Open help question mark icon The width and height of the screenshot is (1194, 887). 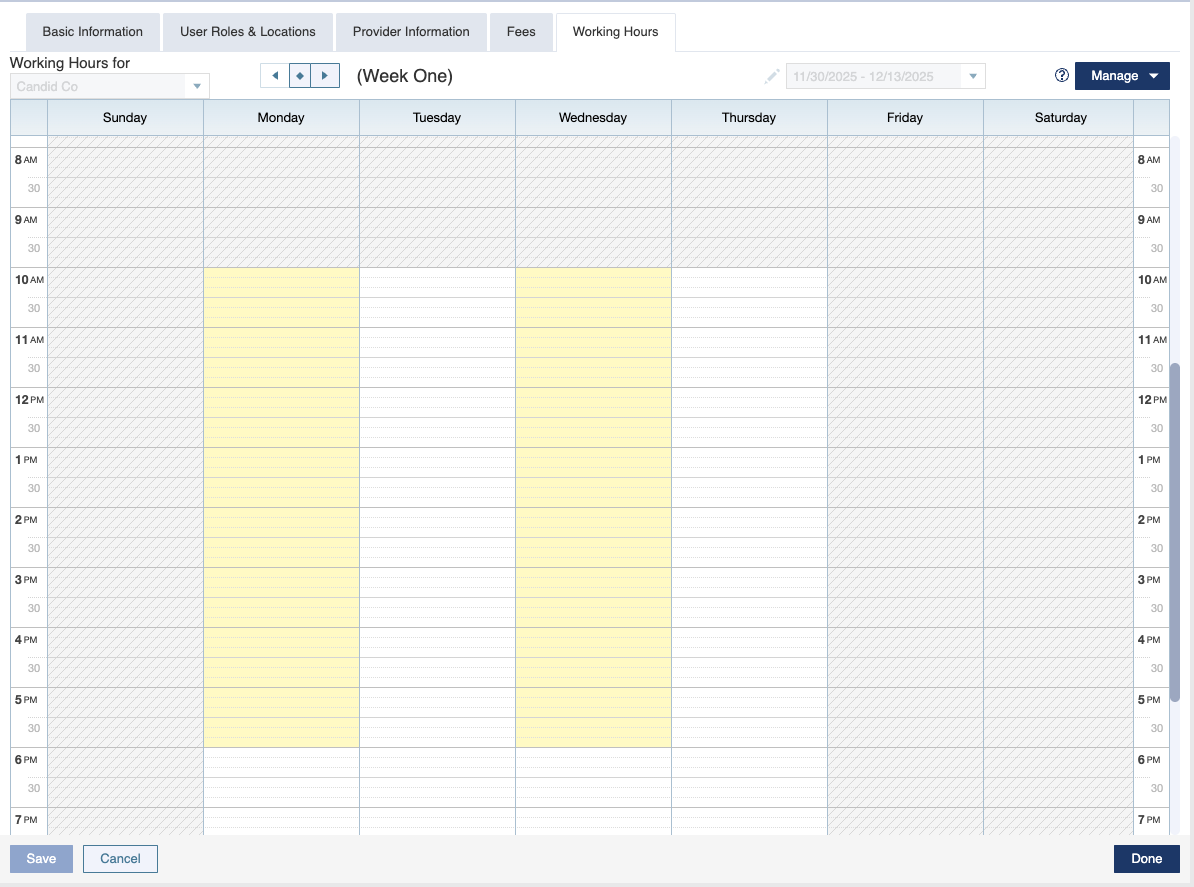(1062, 76)
